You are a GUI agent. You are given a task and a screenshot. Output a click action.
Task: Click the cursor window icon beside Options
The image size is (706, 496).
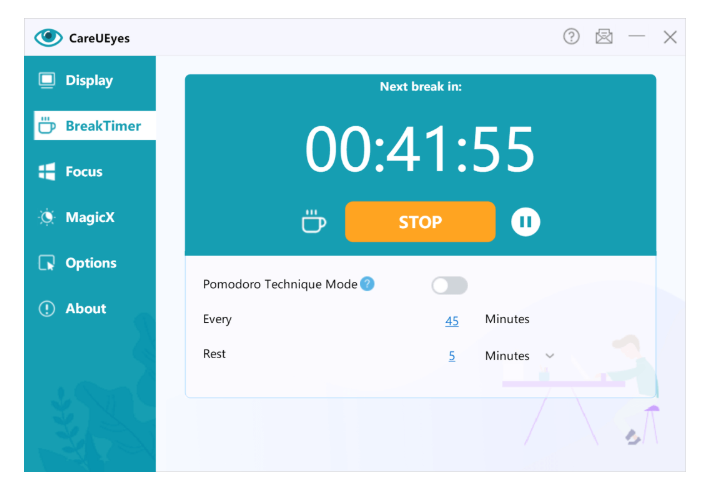click(47, 263)
